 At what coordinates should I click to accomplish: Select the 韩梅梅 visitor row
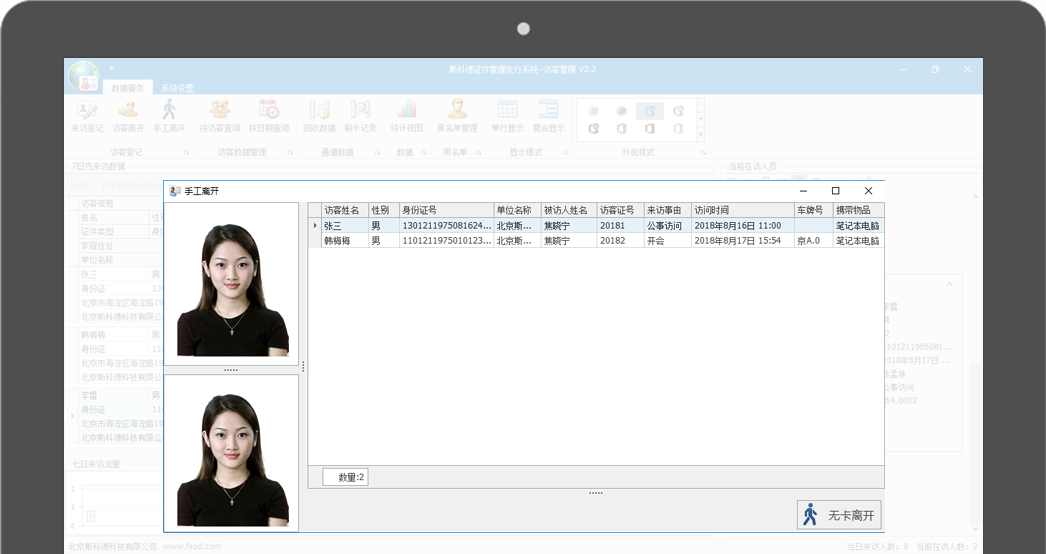(596, 240)
